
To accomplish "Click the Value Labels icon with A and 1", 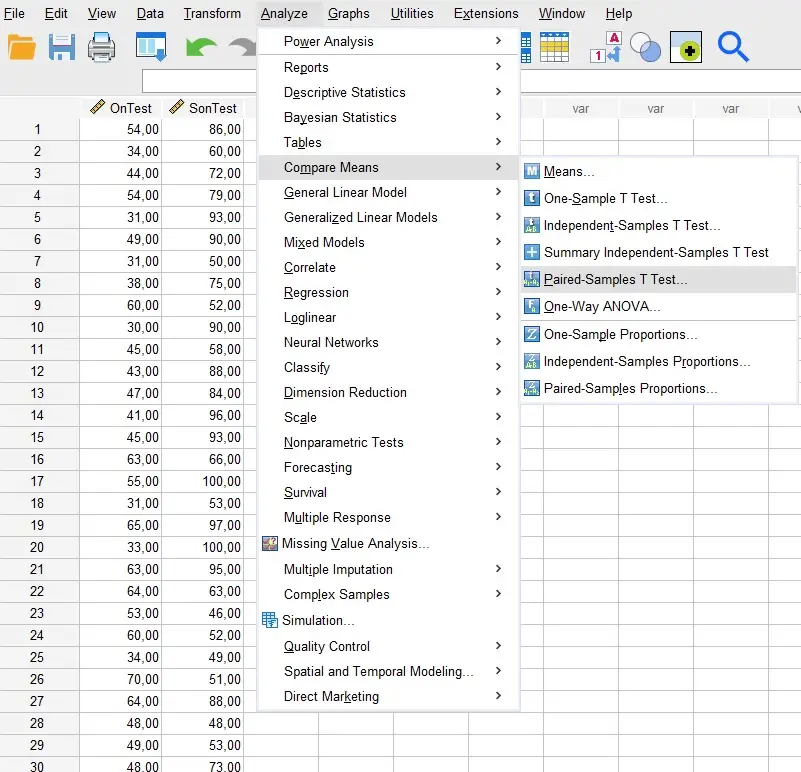I will pos(606,48).
